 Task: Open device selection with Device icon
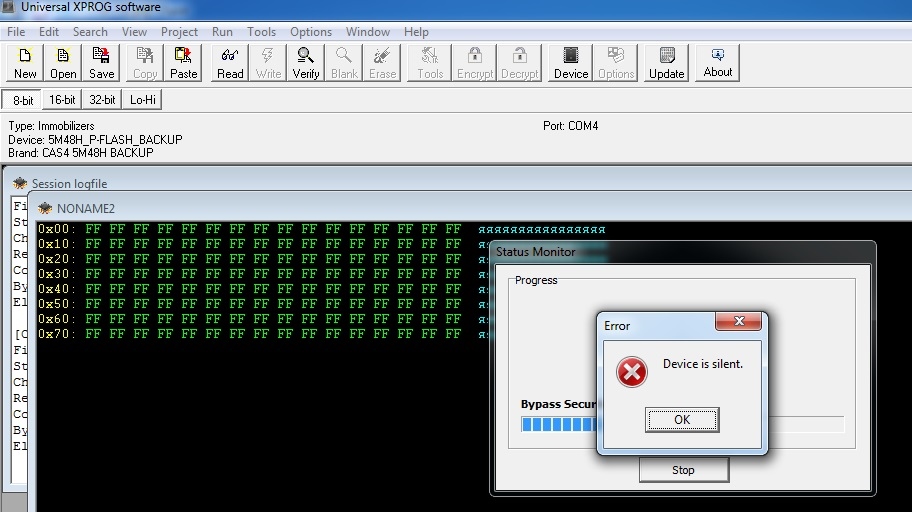(x=571, y=63)
